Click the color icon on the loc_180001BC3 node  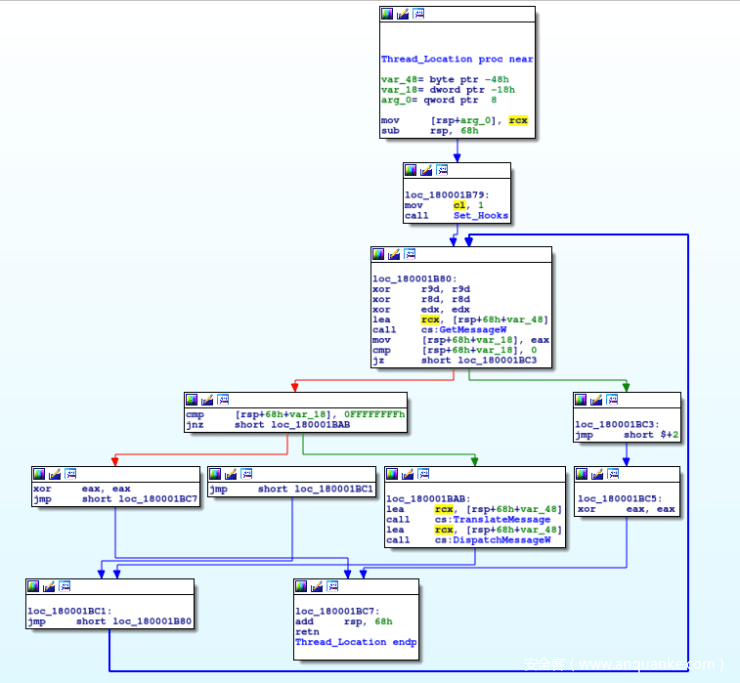pos(582,399)
